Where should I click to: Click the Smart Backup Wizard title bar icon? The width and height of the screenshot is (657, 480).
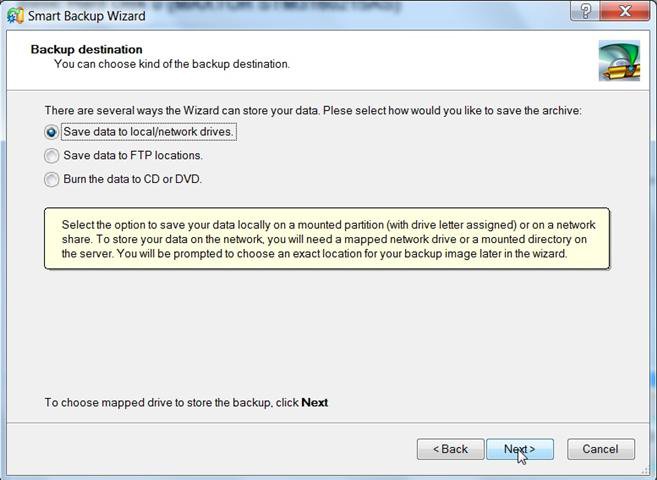pos(16,15)
